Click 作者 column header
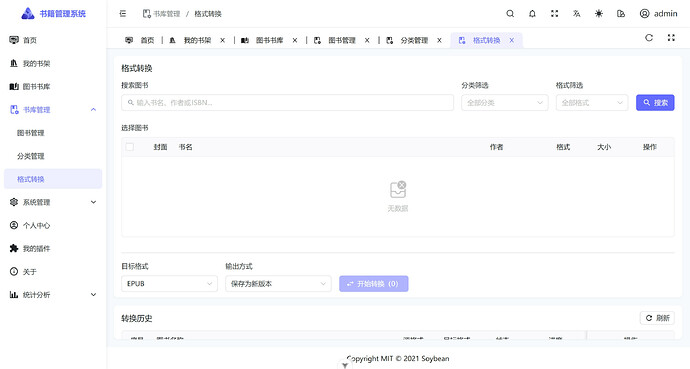 496,147
